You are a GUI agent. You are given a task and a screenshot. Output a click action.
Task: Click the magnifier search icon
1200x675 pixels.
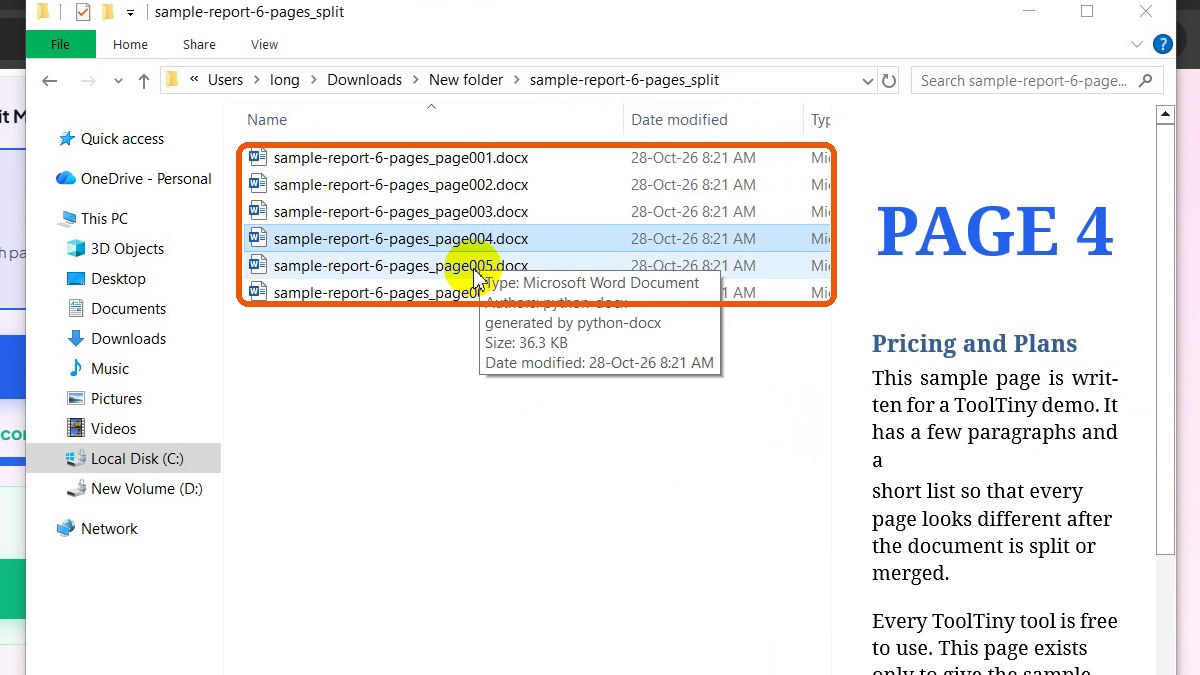click(1146, 81)
